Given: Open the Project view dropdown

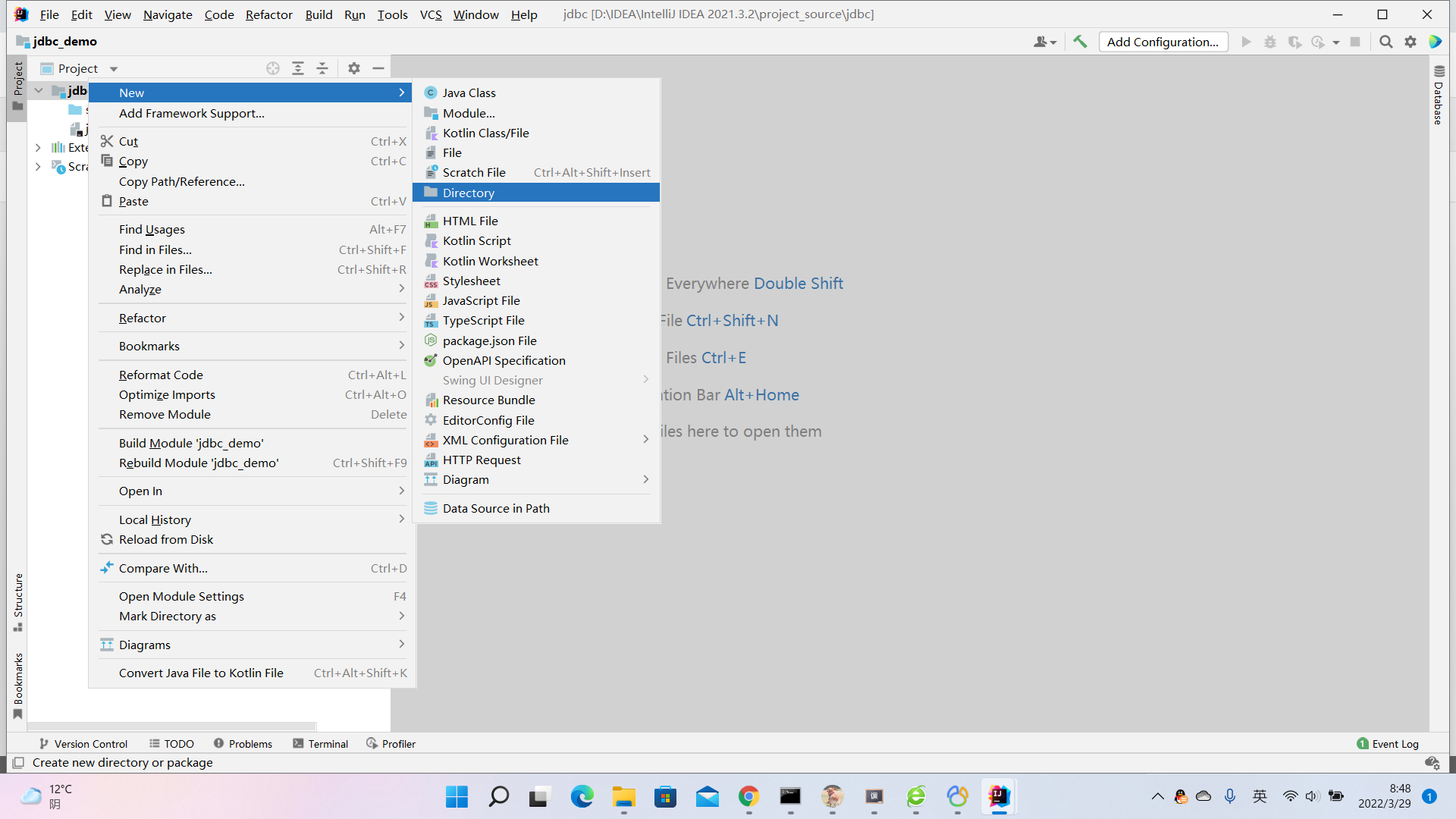Looking at the screenshot, I should point(114,69).
